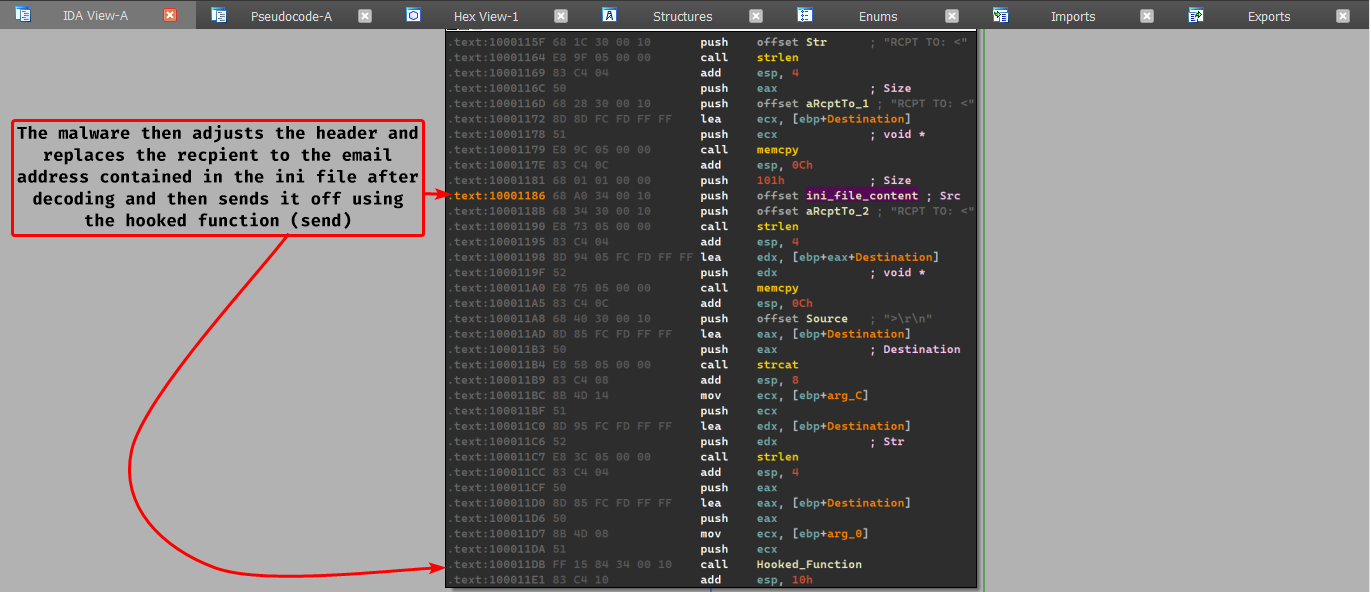This screenshot has width=1371, height=592.
Task: Close the IDA View-A tab
Action: click(170, 16)
